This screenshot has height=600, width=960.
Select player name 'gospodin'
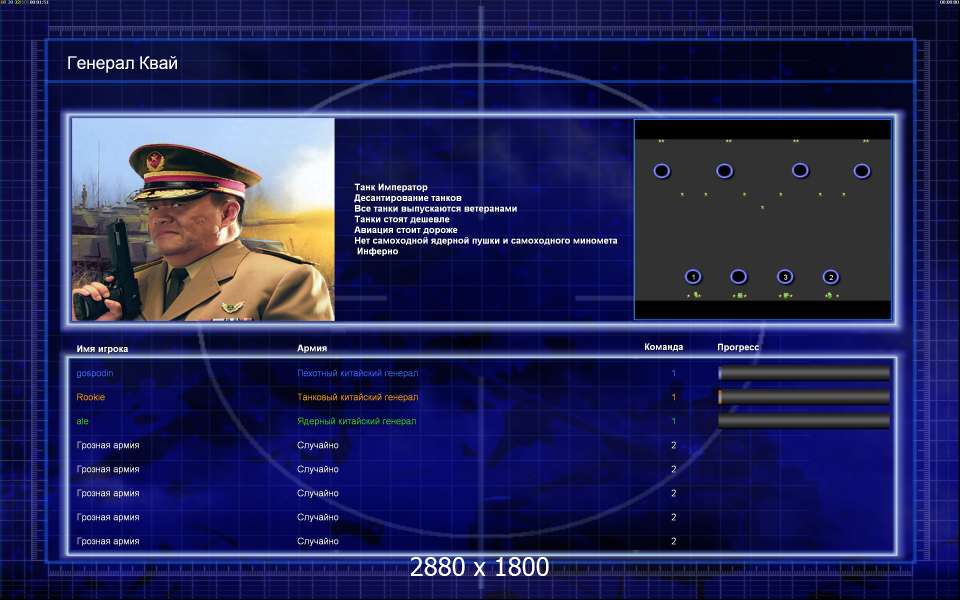click(x=94, y=373)
